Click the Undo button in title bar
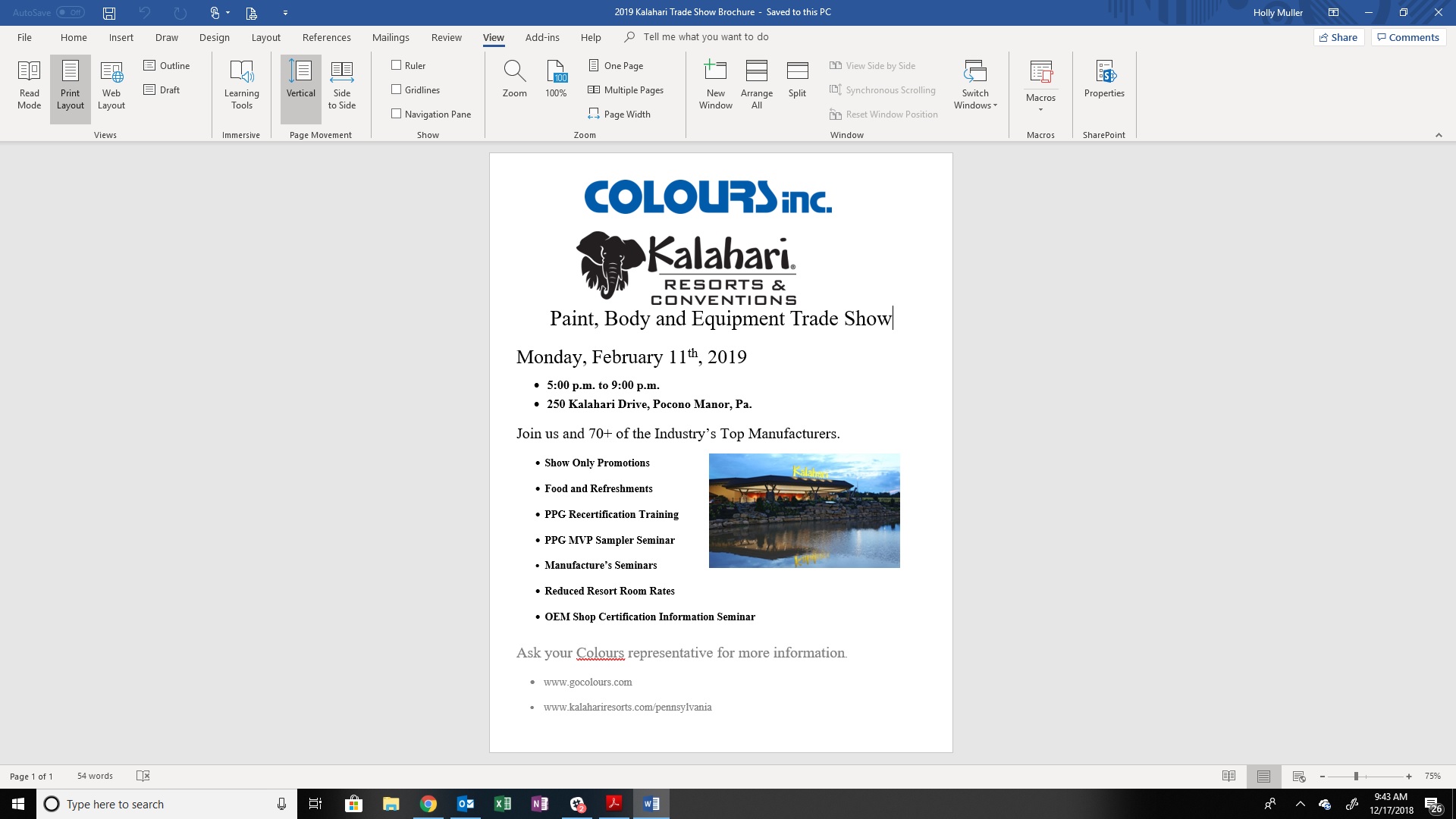Viewport: 1456px width, 819px height. click(x=145, y=13)
